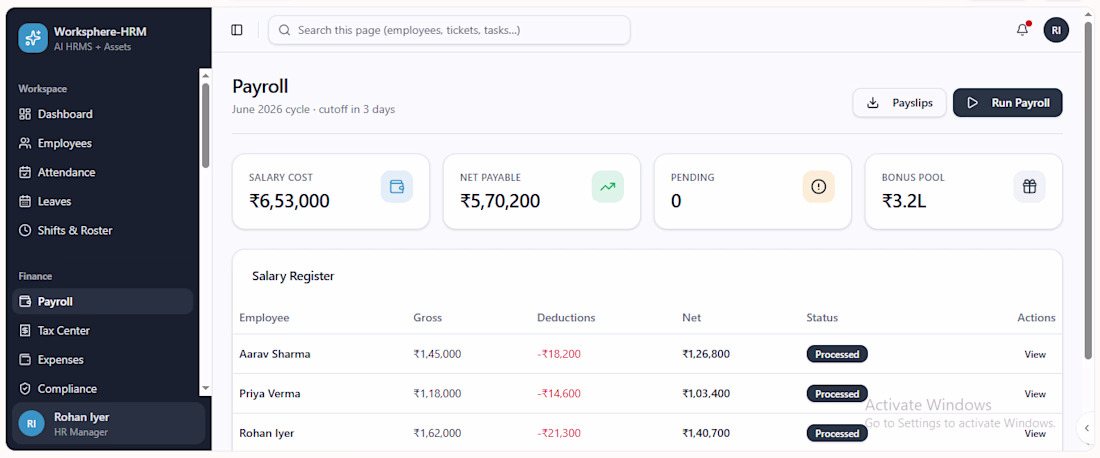Viewport: 1100px width, 458px height.
Task: View Aarav Sharma's salary details
Action: click(1035, 354)
